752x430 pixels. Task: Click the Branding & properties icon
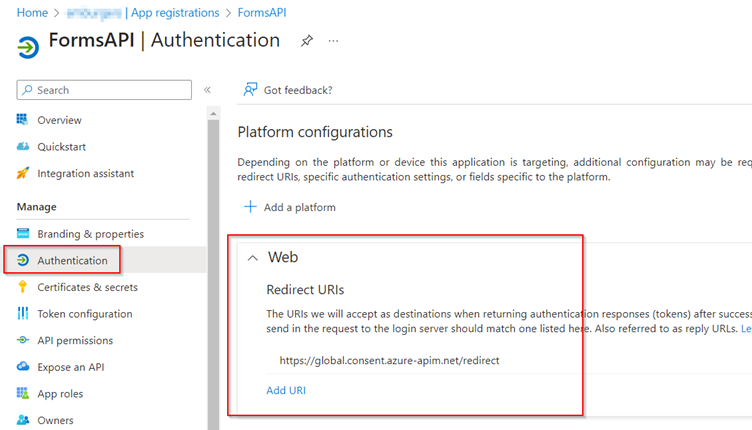tap(23, 233)
